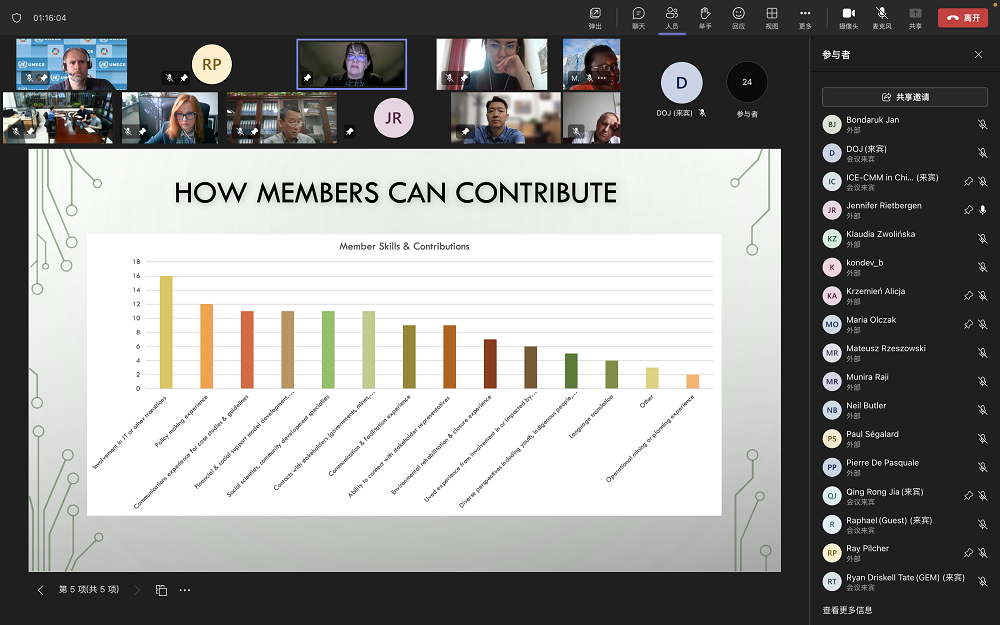Click the pop out (弹出) icon
Viewport: 1000px width, 625px height.
point(595,17)
